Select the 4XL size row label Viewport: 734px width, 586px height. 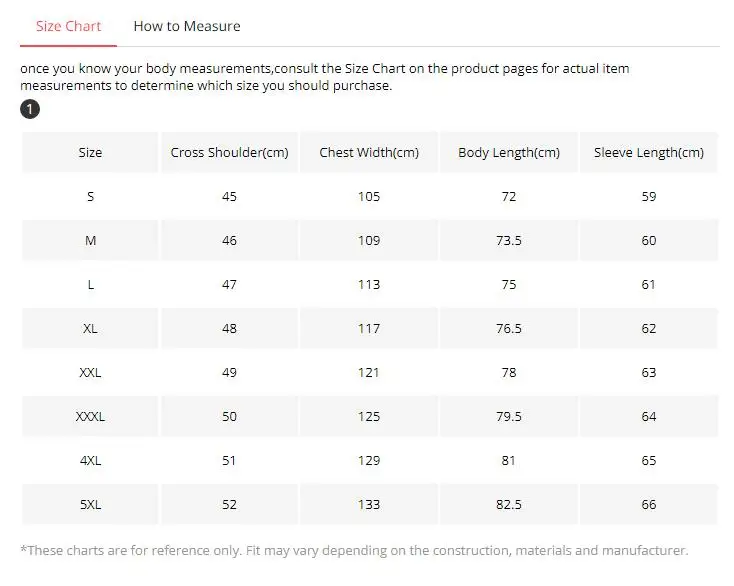coord(90,461)
